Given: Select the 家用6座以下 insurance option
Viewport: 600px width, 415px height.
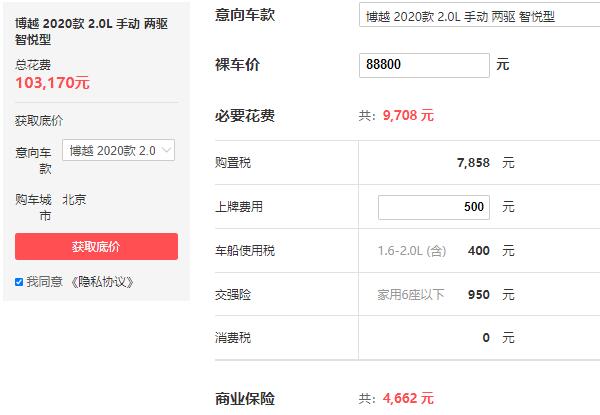Looking at the screenshot, I should pyautogui.click(x=410, y=294).
